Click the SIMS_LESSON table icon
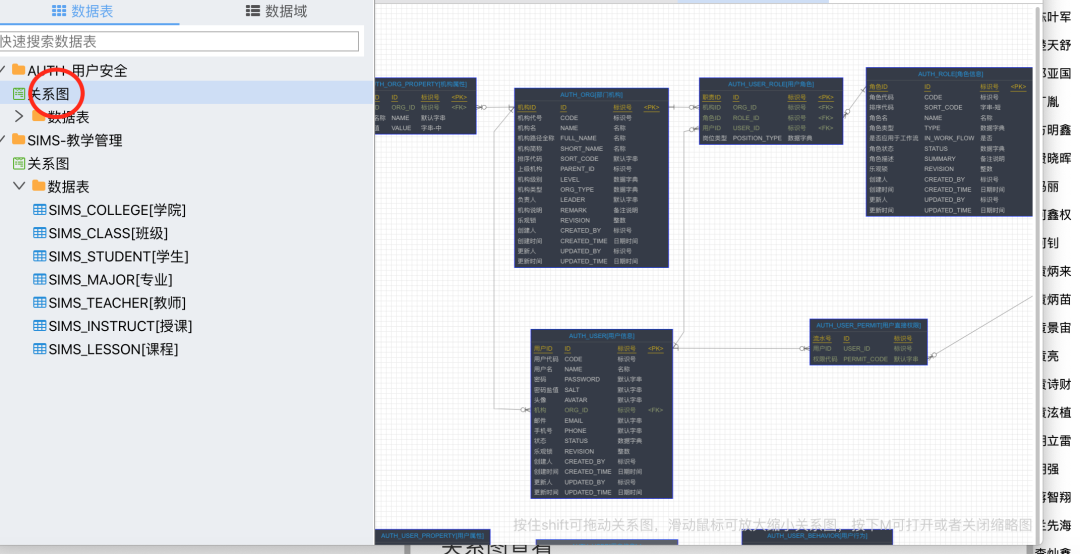 [x=40, y=349]
